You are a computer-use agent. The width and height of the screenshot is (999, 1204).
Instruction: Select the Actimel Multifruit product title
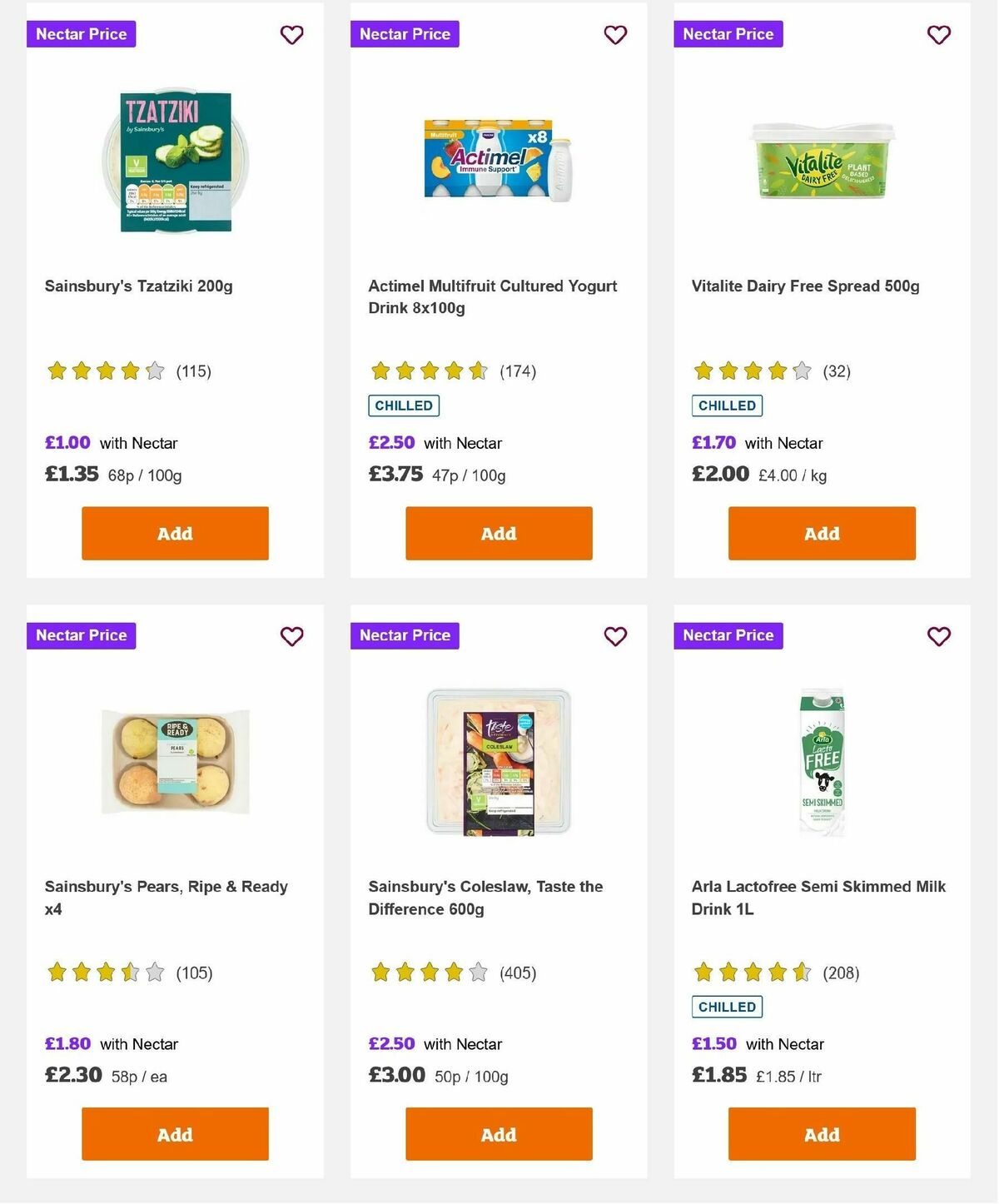coord(493,296)
